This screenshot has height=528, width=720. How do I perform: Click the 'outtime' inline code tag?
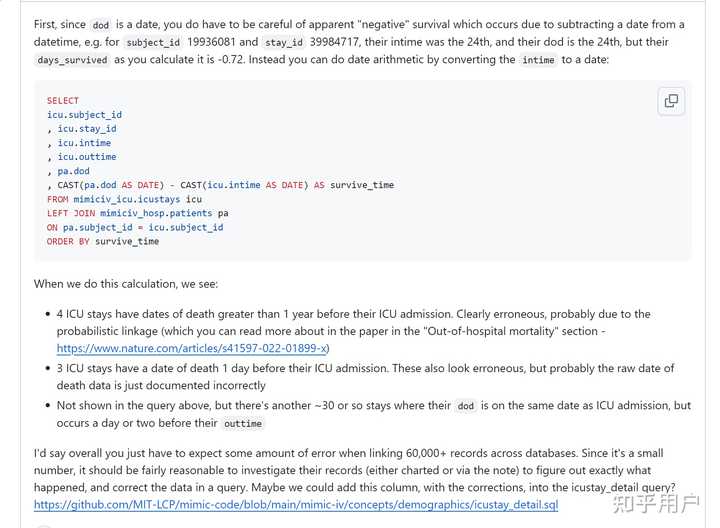(243, 424)
